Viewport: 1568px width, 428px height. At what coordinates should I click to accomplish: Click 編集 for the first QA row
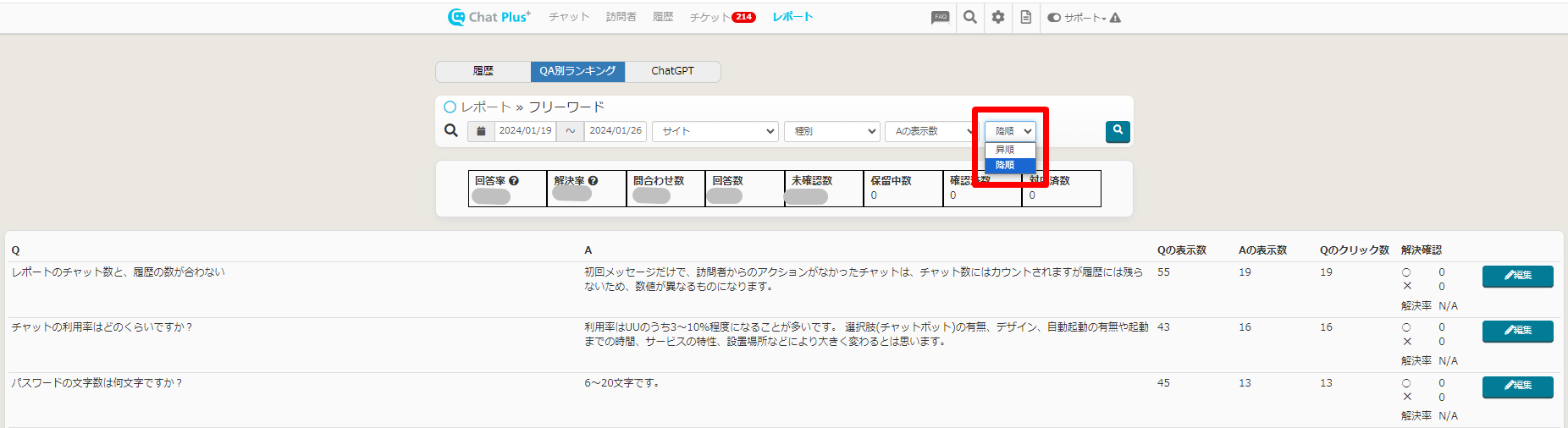(x=1517, y=276)
